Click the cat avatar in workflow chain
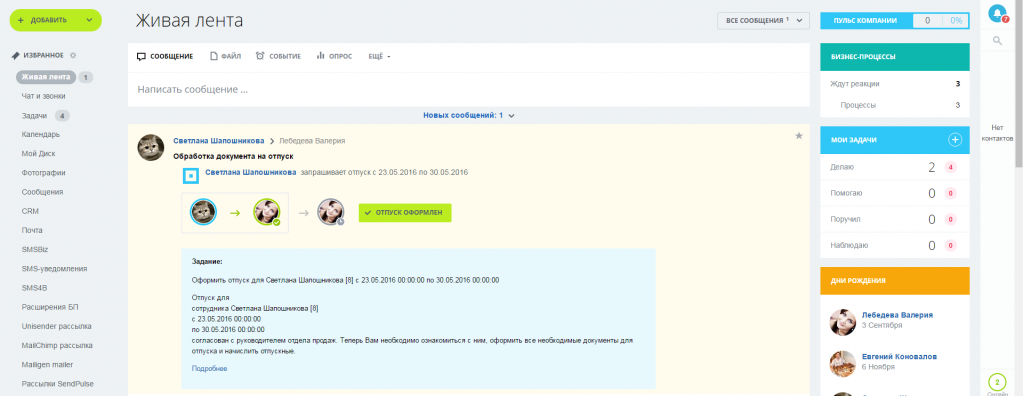Viewport: 1023px width, 396px height. [204, 212]
